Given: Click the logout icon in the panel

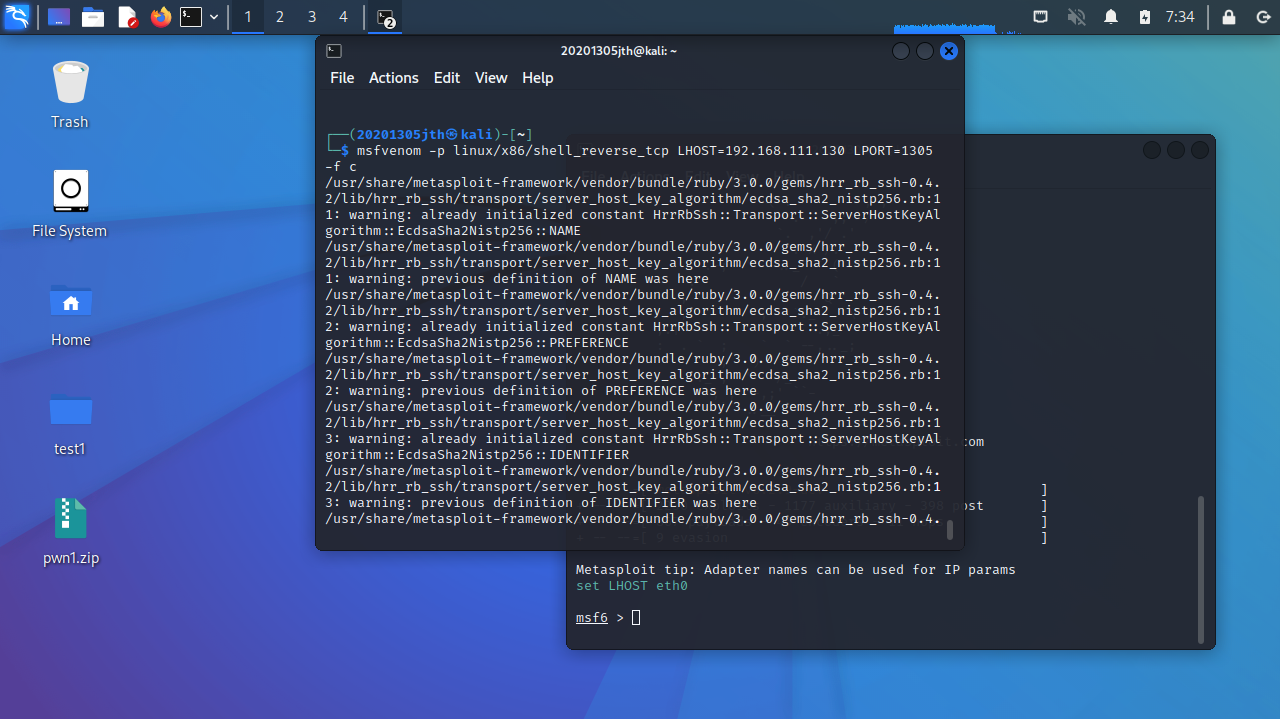Looking at the screenshot, I should (1262, 17).
